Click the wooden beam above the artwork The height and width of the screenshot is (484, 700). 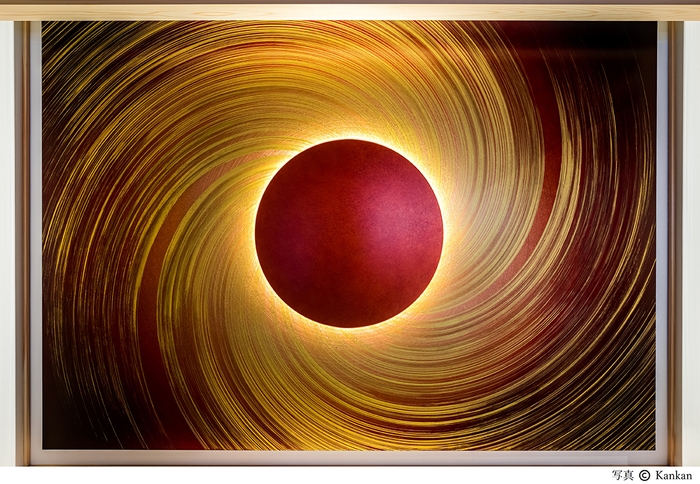pos(350,10)
